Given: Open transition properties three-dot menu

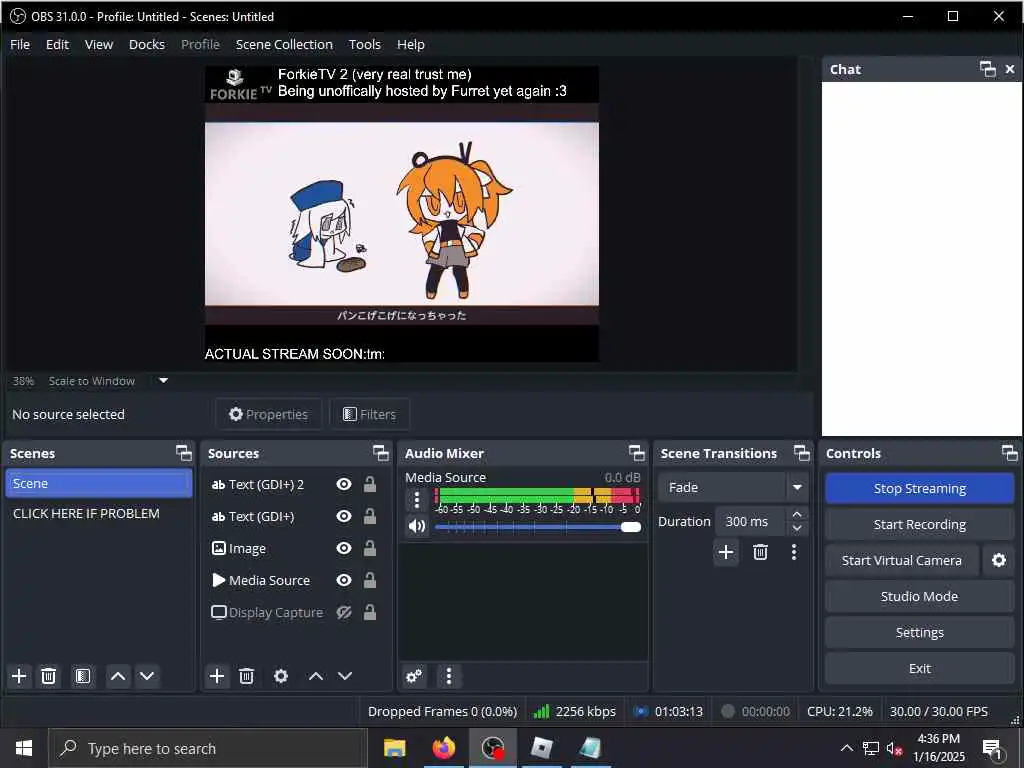Looking at the screenshot, I should click(x=794, y=552).
